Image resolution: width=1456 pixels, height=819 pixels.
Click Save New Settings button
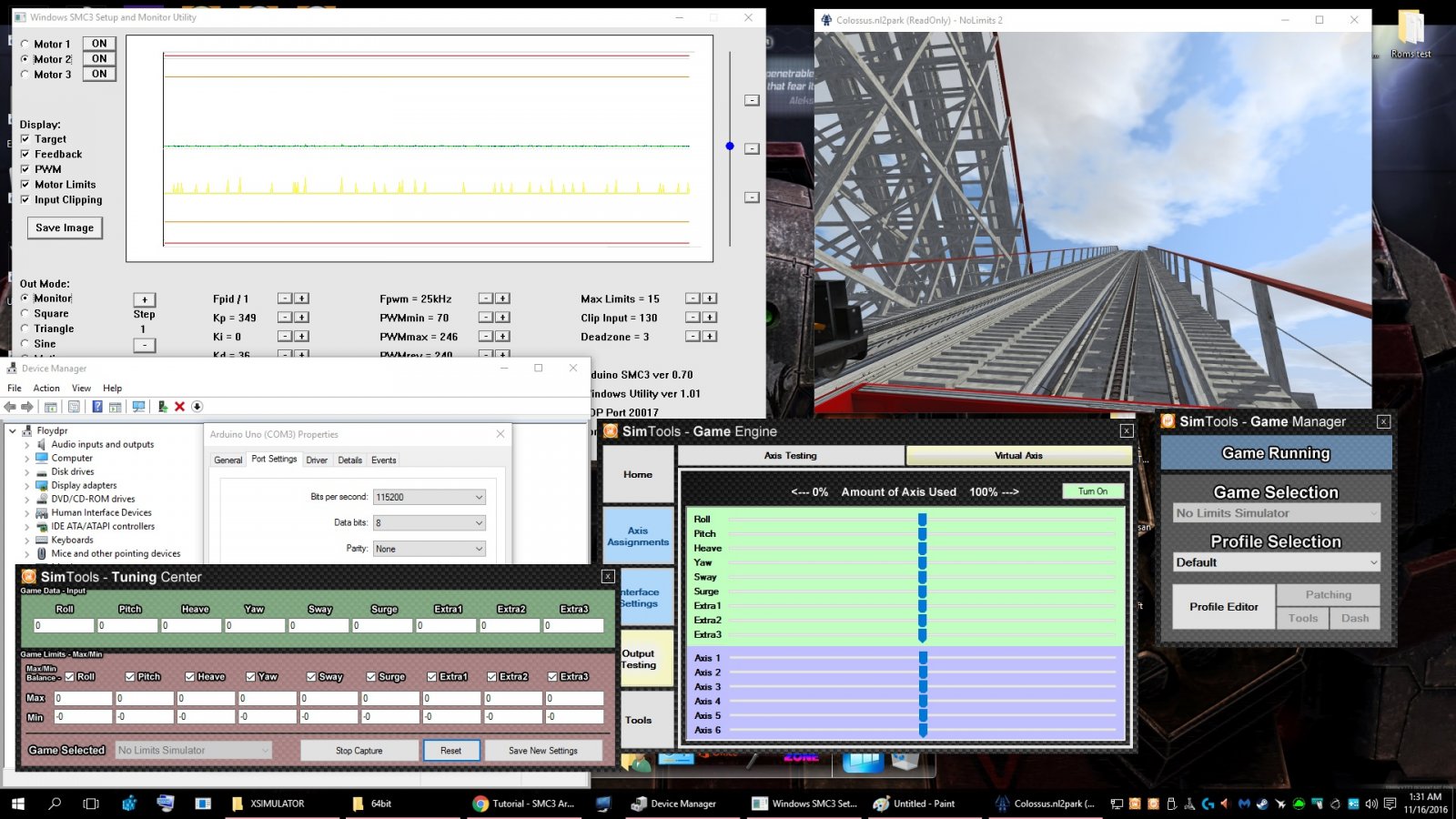coord(543,751)
